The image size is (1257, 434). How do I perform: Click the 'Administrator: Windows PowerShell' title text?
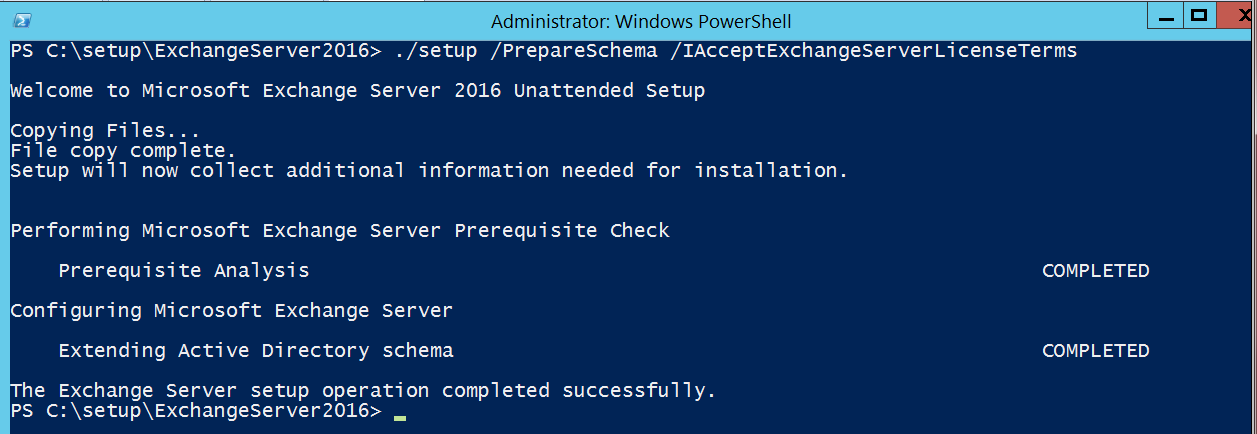[x=642, y=21]
